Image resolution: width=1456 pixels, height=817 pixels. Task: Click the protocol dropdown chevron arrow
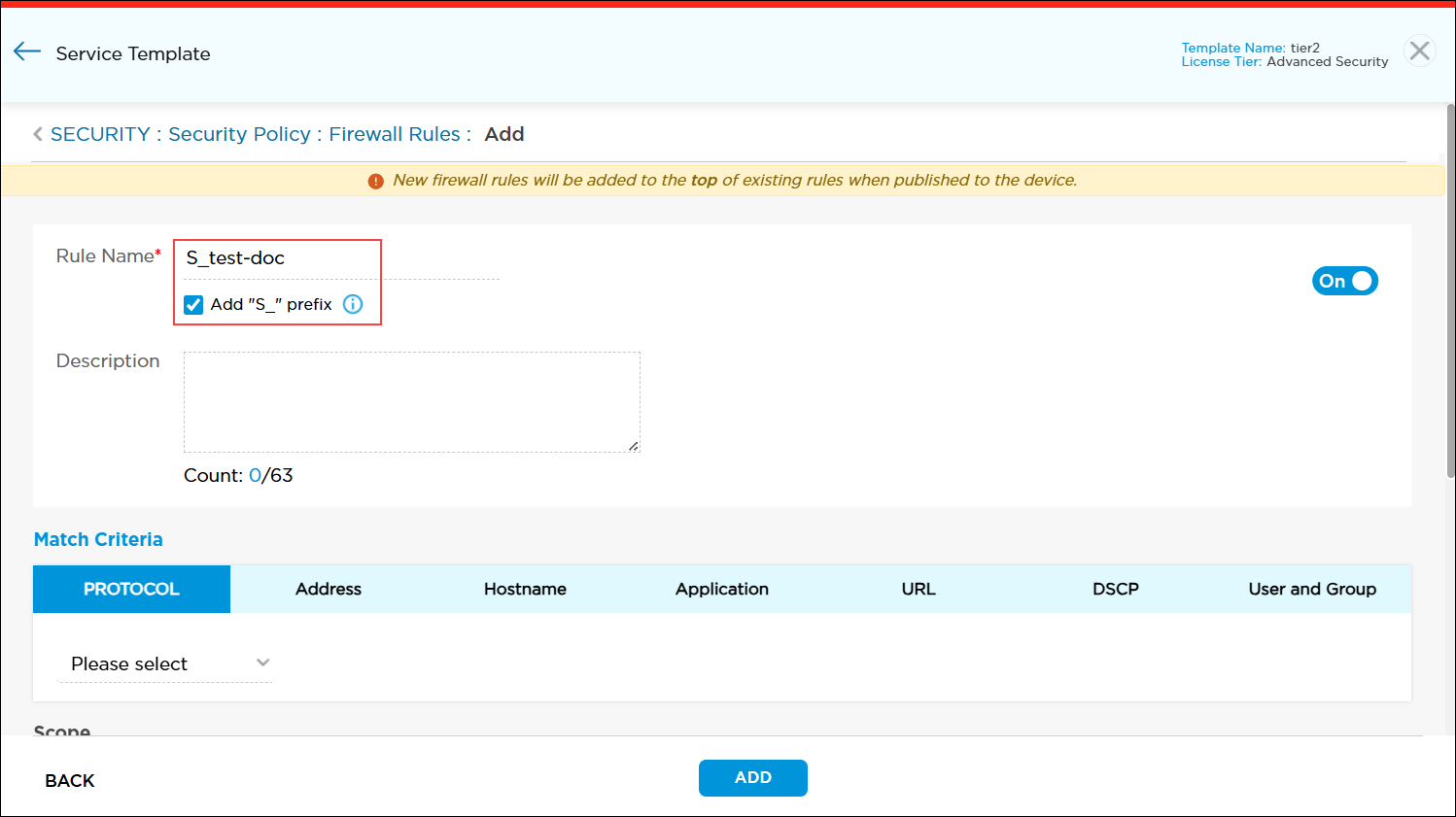tap(262, 663)
